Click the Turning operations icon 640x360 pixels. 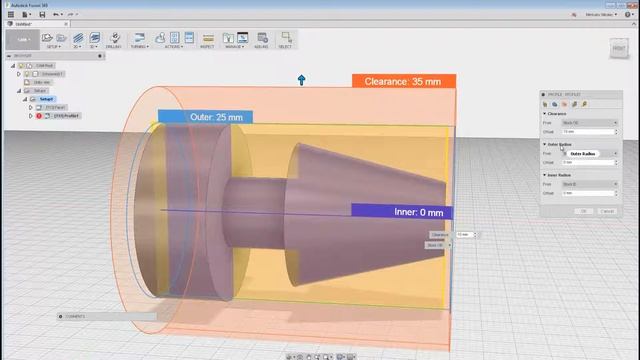140,38
